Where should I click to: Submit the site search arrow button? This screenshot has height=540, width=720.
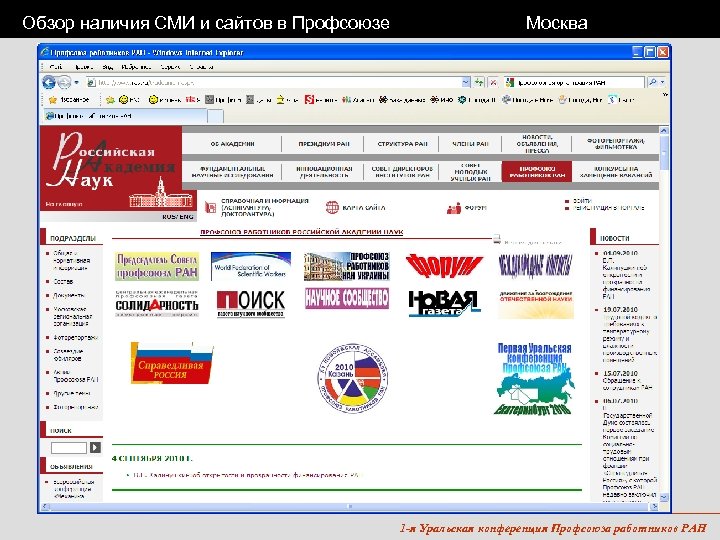tap(95, 447)
